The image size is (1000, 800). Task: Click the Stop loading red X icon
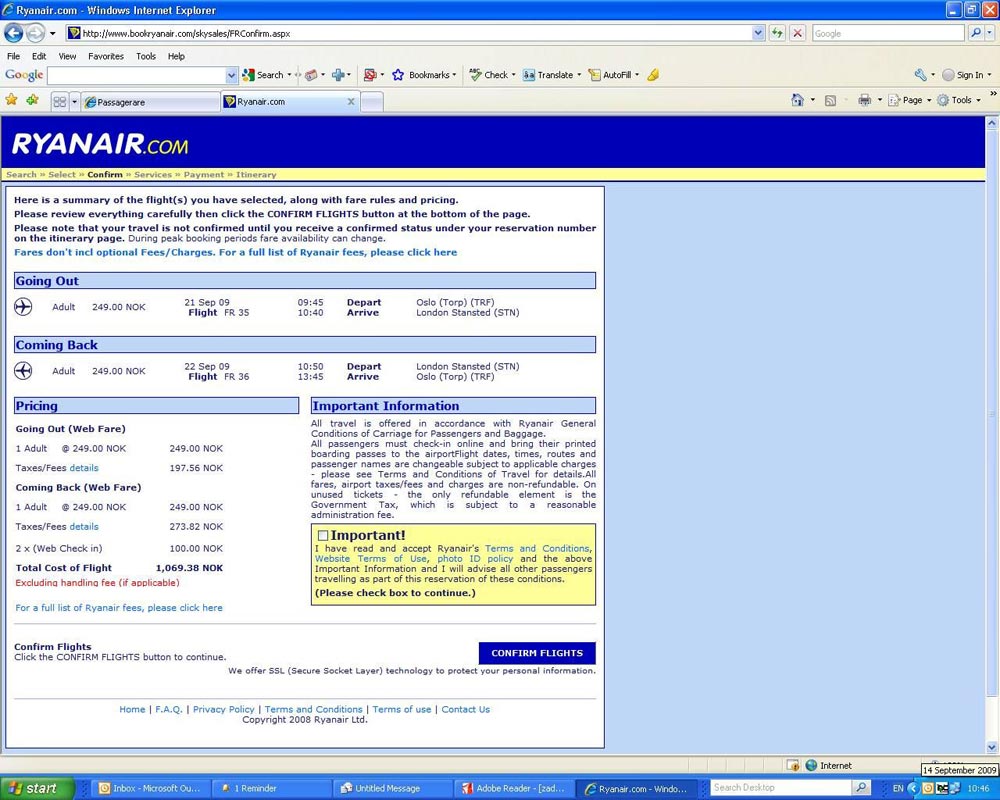tap(797, 33)
